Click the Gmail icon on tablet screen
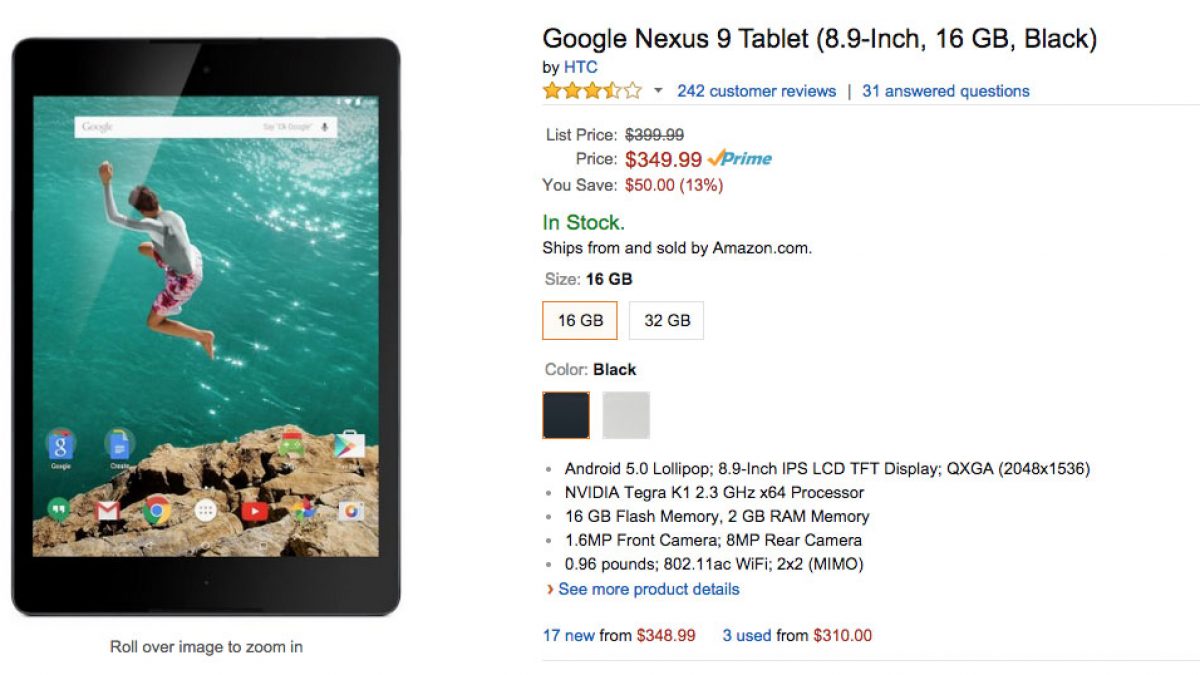 click(108, 512)
